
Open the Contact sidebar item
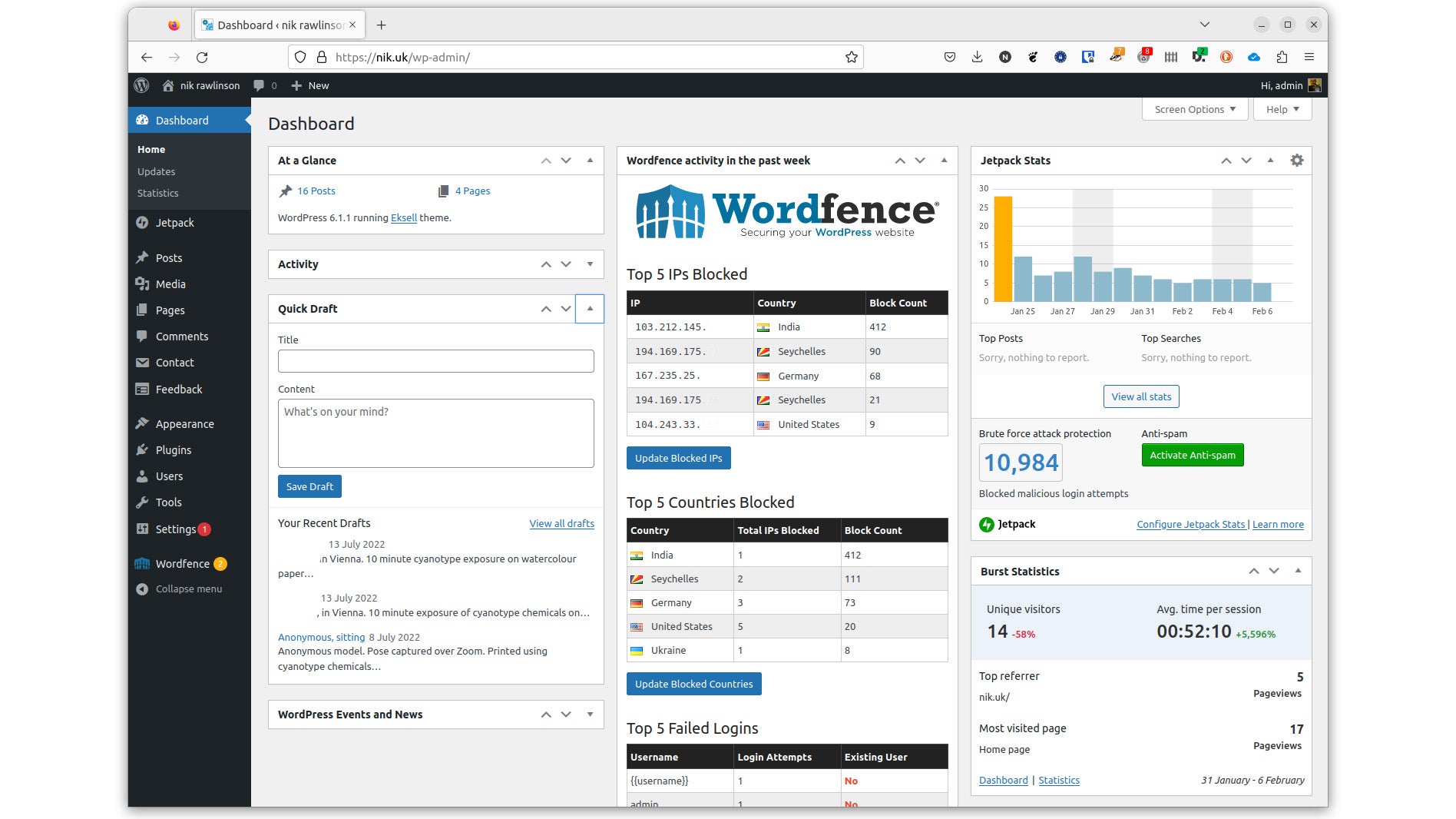[189, 363]
